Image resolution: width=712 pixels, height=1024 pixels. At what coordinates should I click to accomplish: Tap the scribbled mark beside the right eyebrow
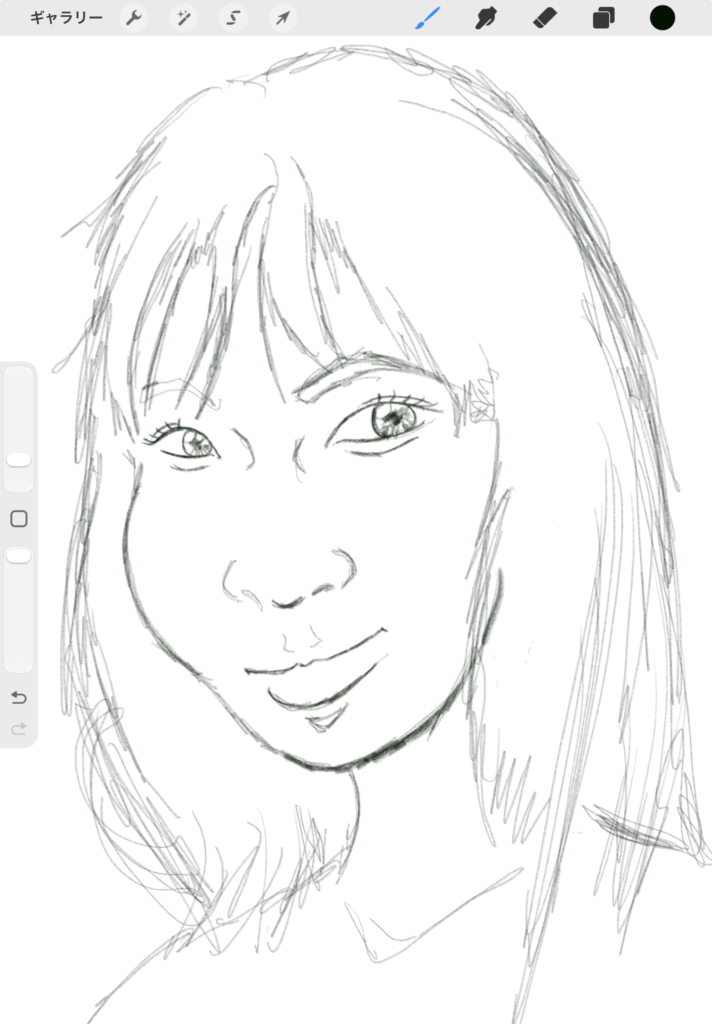481,407
